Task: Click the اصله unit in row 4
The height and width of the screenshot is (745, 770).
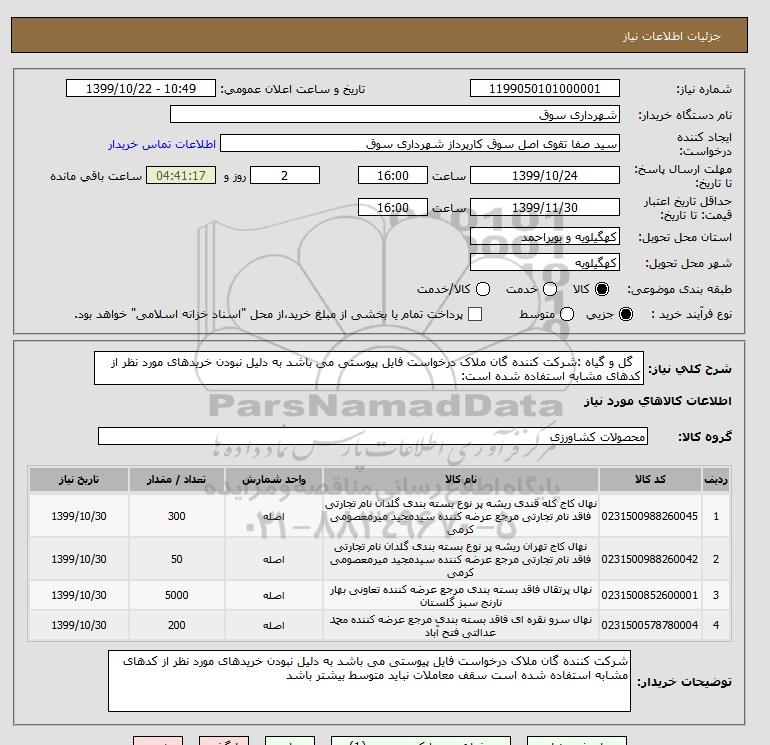Action: [274, 626]
